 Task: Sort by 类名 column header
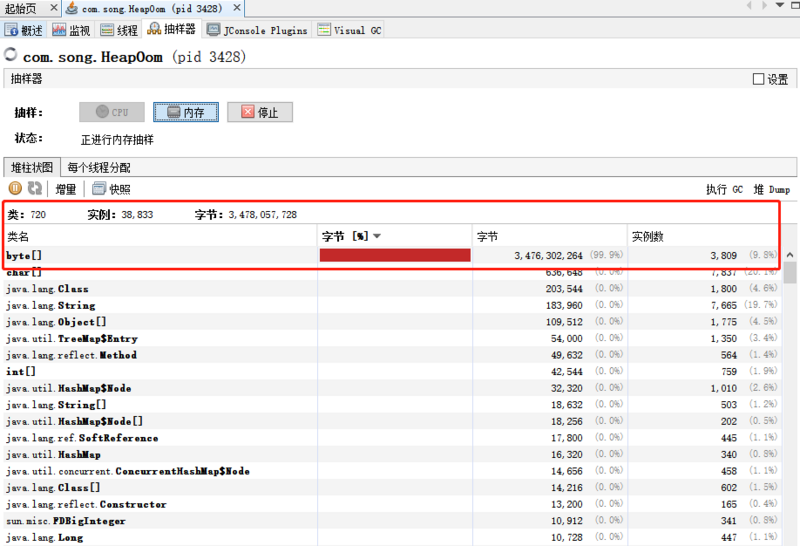(160, 236)
